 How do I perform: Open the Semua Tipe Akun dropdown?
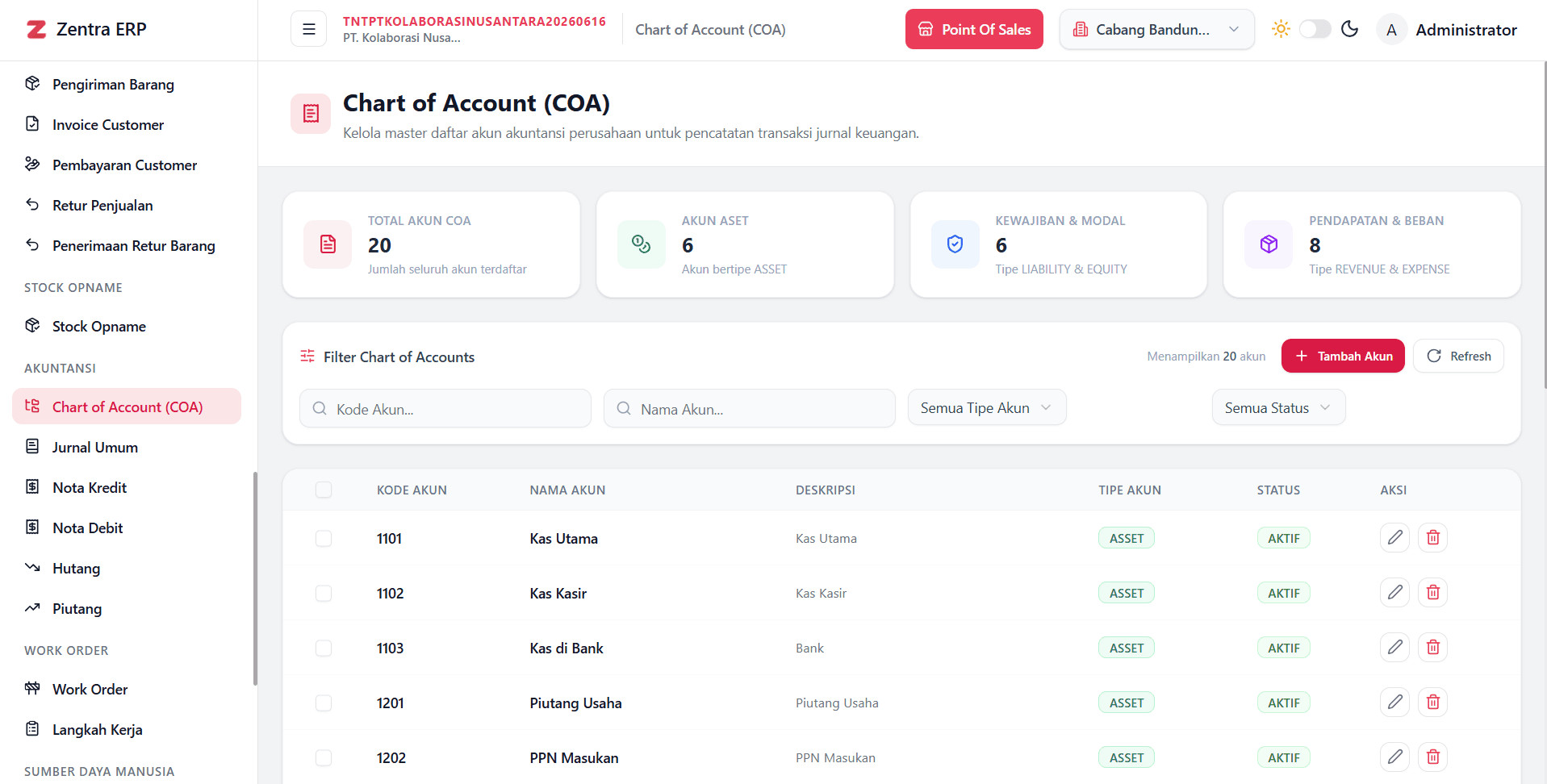pyautogui.click(x=987, y=407)
